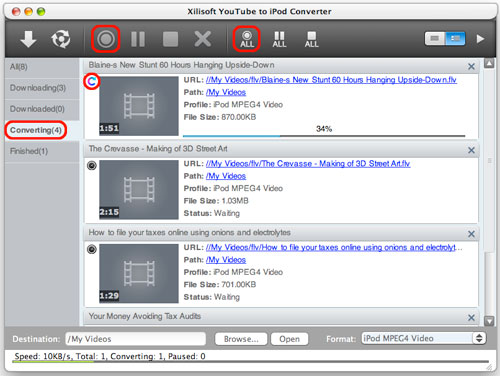This screenshot has width=500, height=376.
Task: Open My Videos path of The Crevasse
Action: click(226, 176)
